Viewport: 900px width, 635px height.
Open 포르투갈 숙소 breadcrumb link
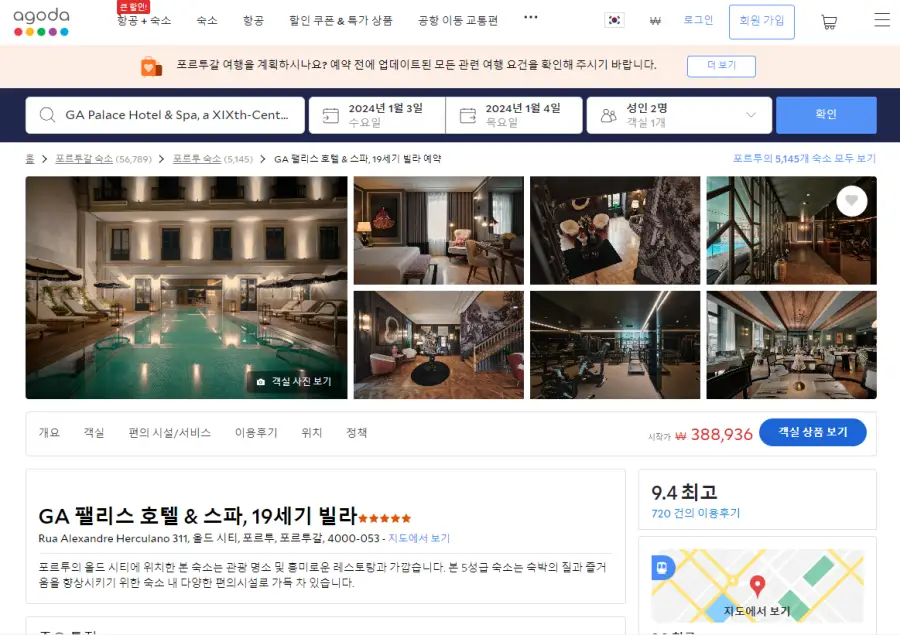[84, 159]
